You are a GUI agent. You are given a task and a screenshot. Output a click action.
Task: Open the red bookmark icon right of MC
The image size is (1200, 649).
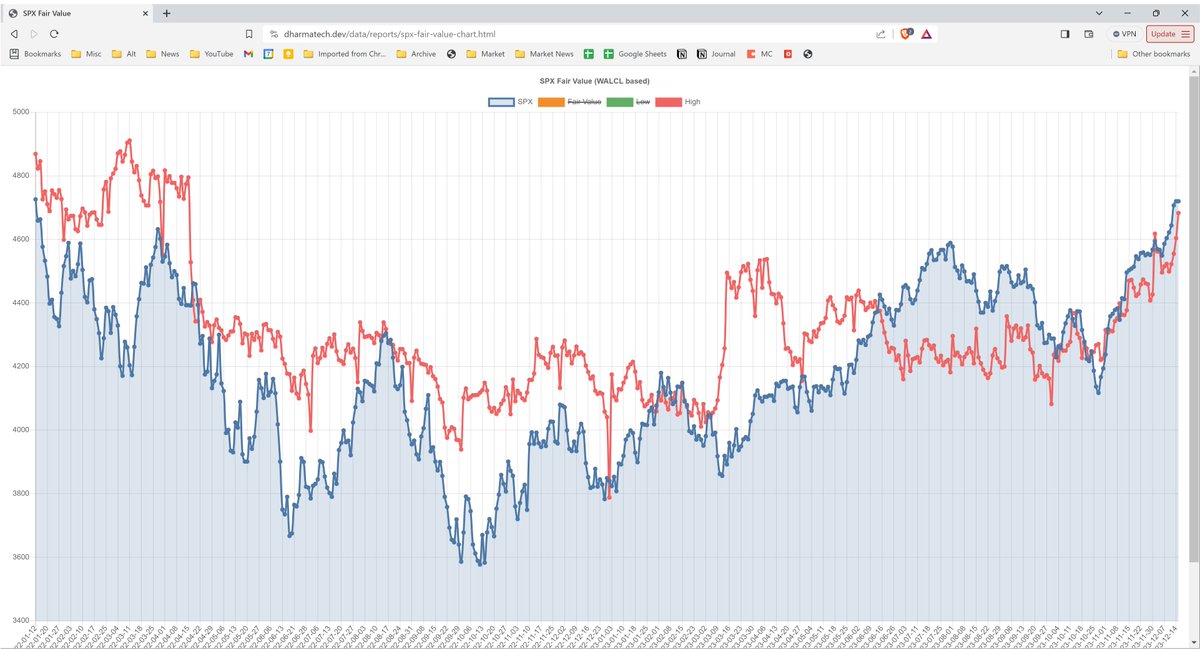[788, 54]
